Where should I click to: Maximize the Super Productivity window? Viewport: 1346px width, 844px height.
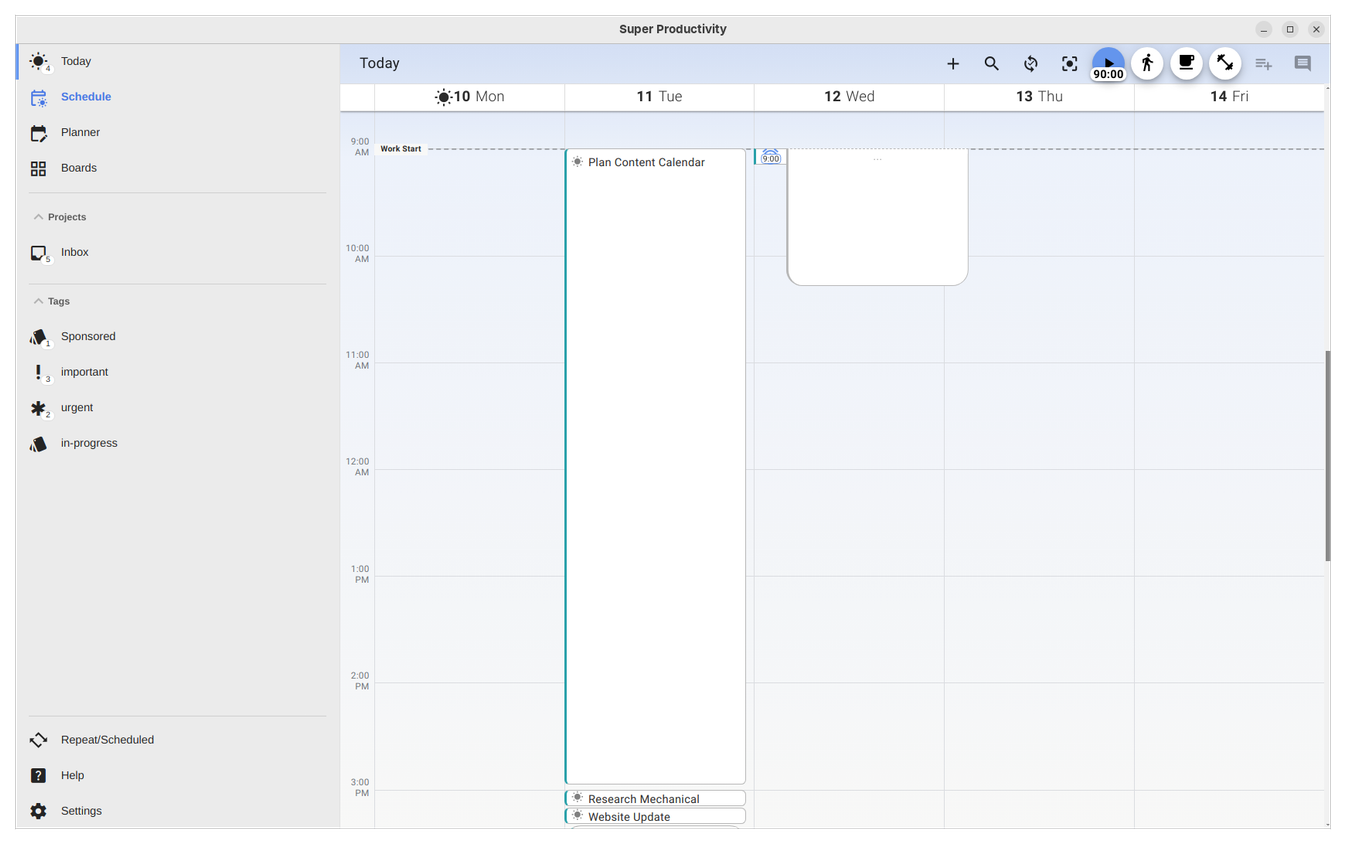(1290, 29)
